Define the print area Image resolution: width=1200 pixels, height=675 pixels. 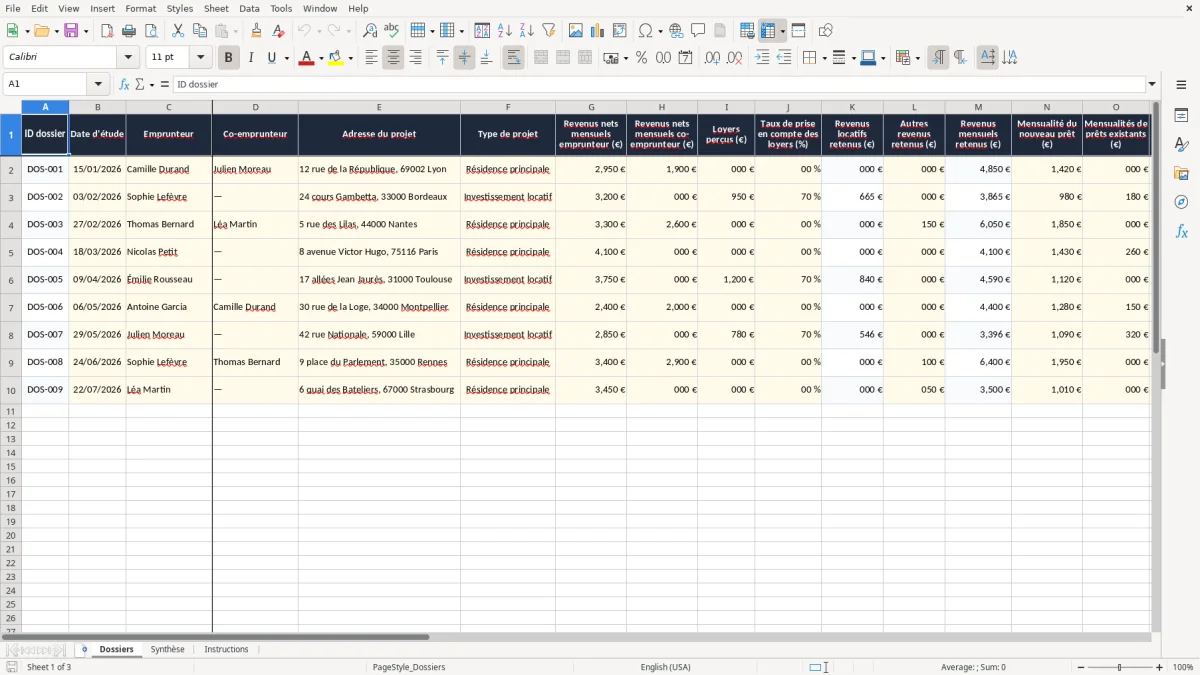[747, 31]
